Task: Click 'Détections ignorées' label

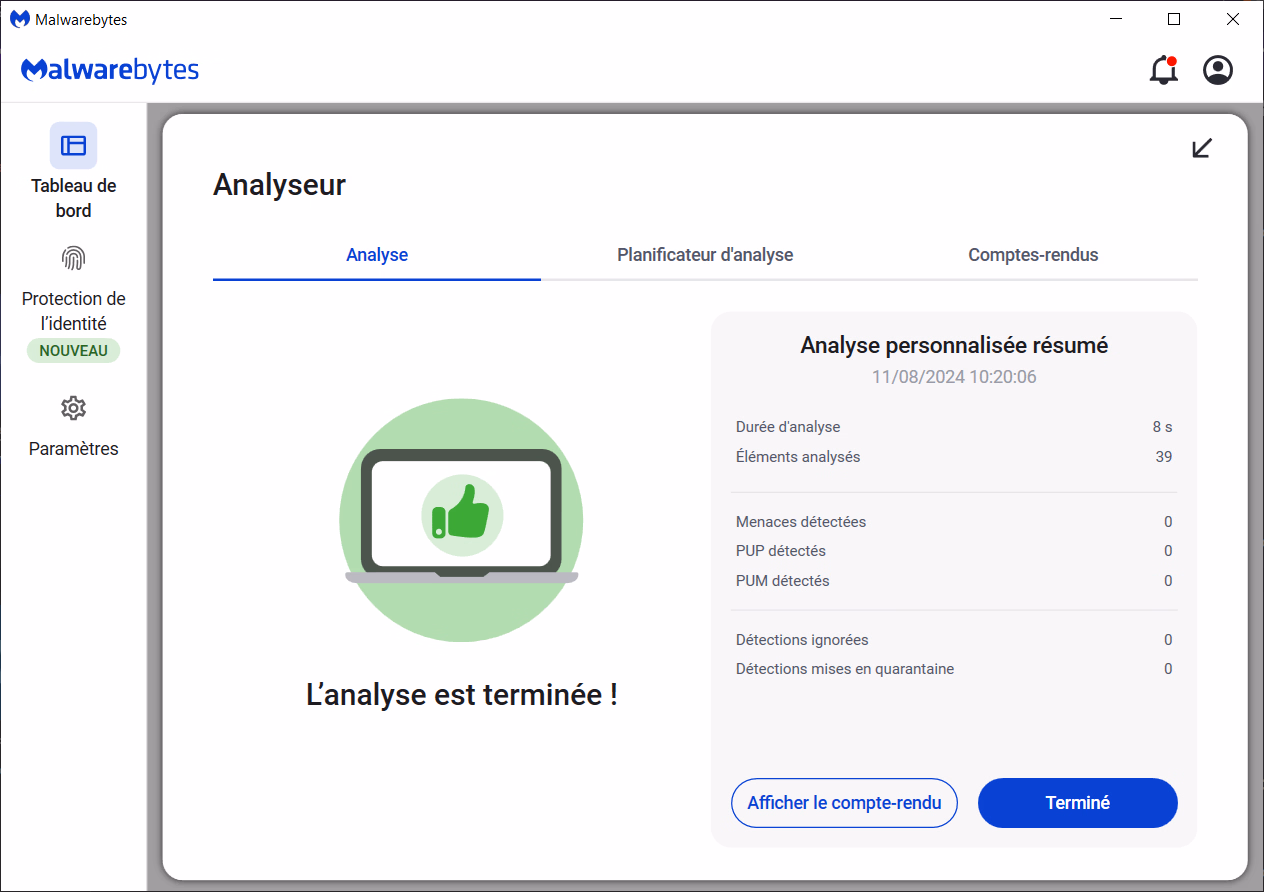Action: coord(802,640)
